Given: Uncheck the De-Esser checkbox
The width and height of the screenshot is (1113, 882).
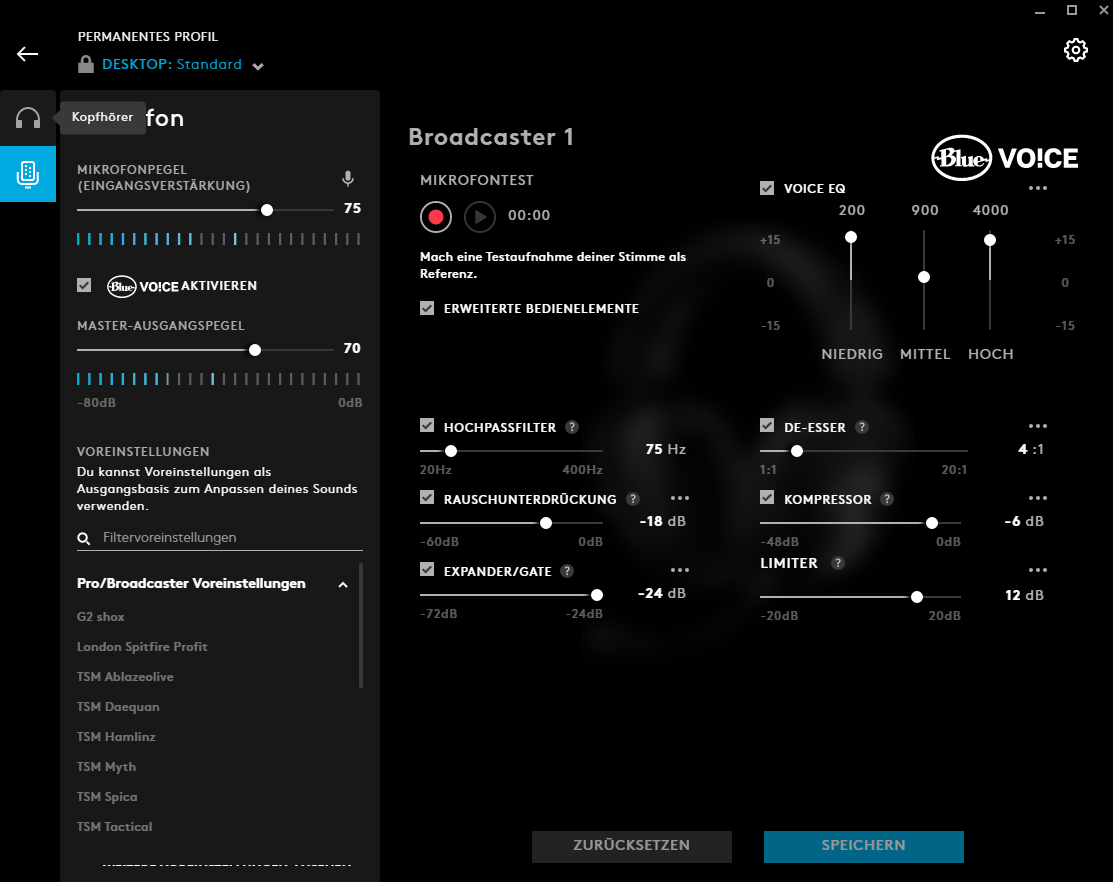Looking at the screenshot, I should [x=767, y=425].
